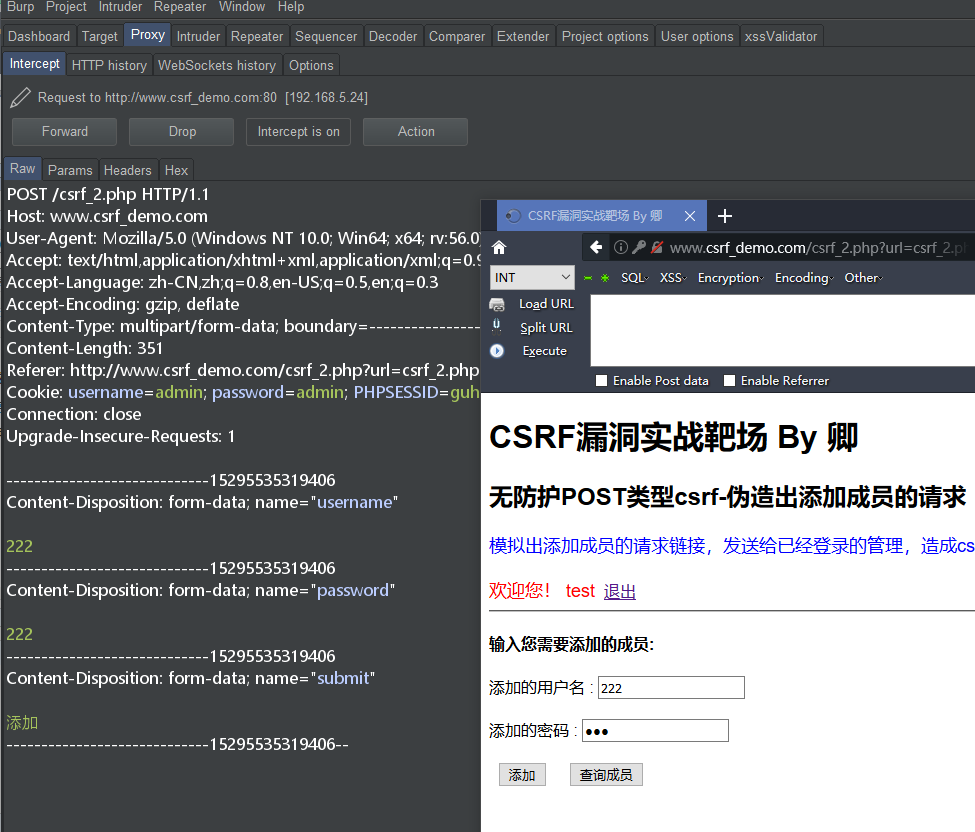Open the Window menu

pos(242,7)
